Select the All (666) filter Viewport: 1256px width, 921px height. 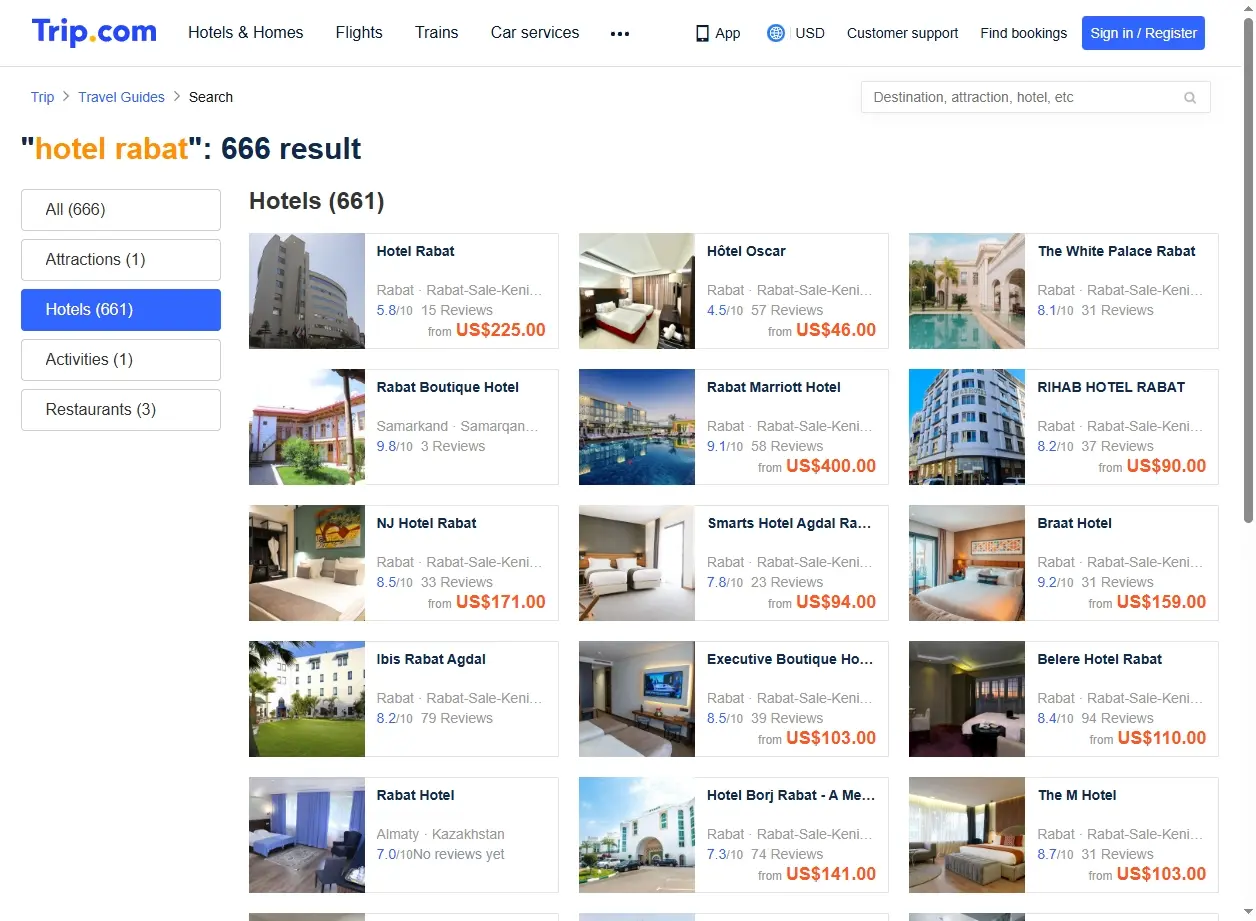(x=121, y=210)
